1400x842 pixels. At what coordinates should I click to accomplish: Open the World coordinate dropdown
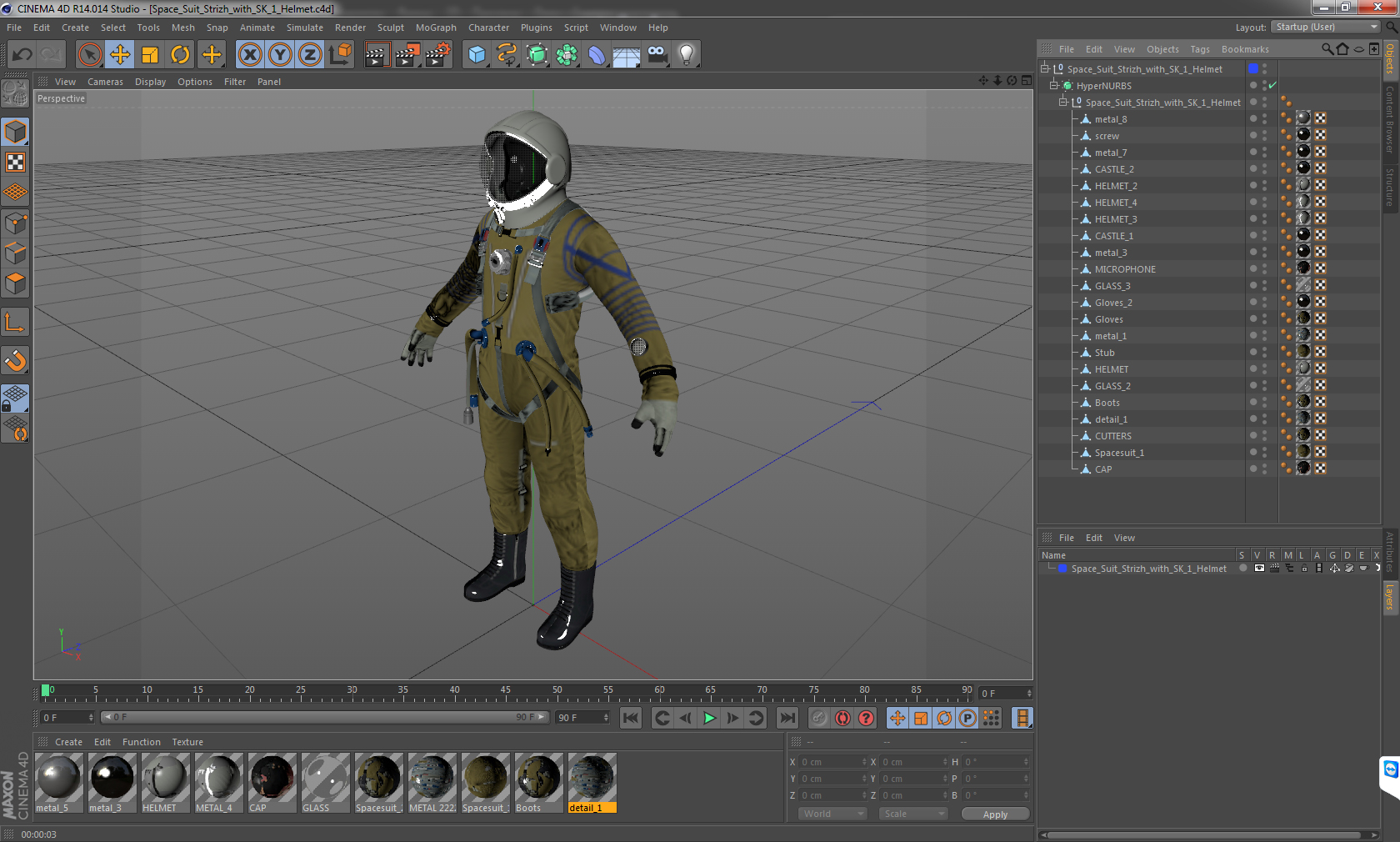(832, 814)
